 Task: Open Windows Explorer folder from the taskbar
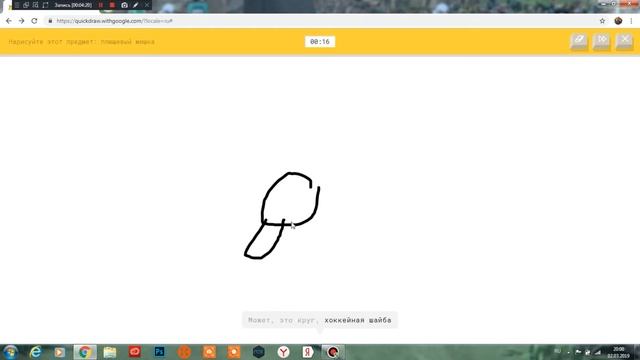[x=110, y=352]
